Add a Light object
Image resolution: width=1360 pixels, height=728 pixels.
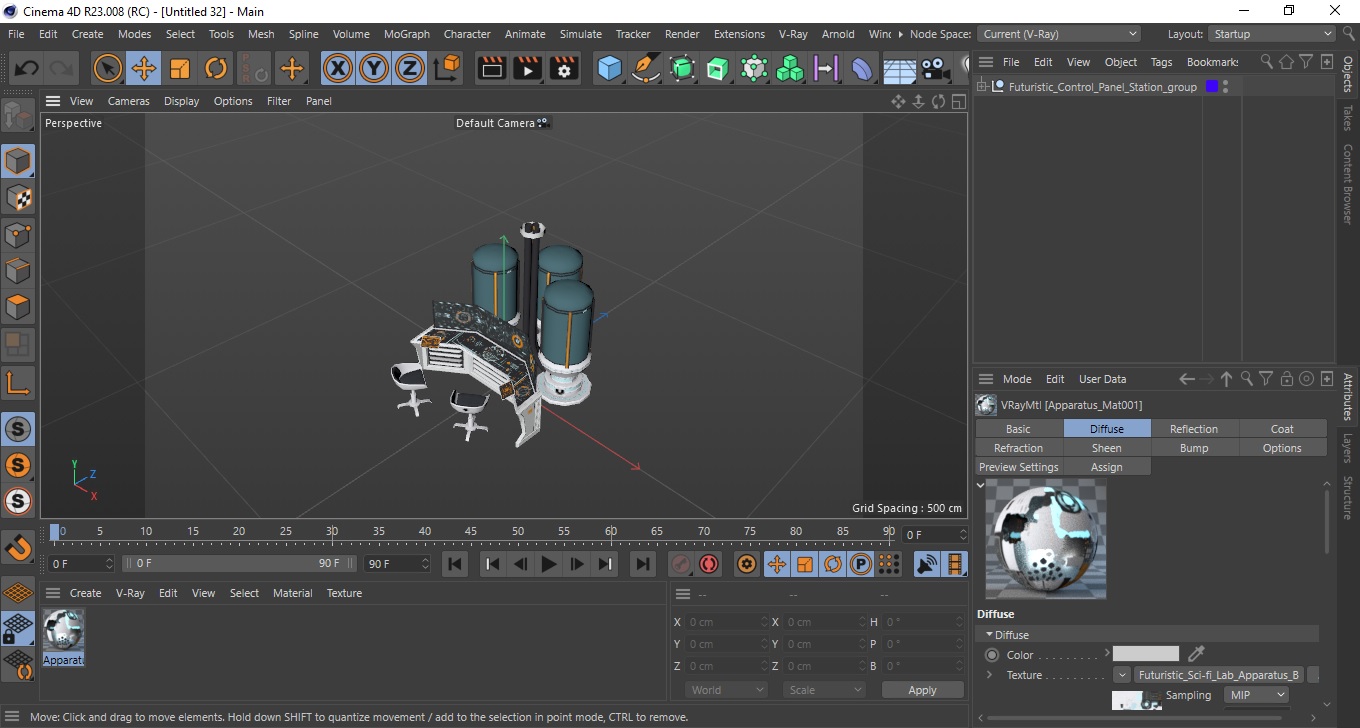pos(962,68)
